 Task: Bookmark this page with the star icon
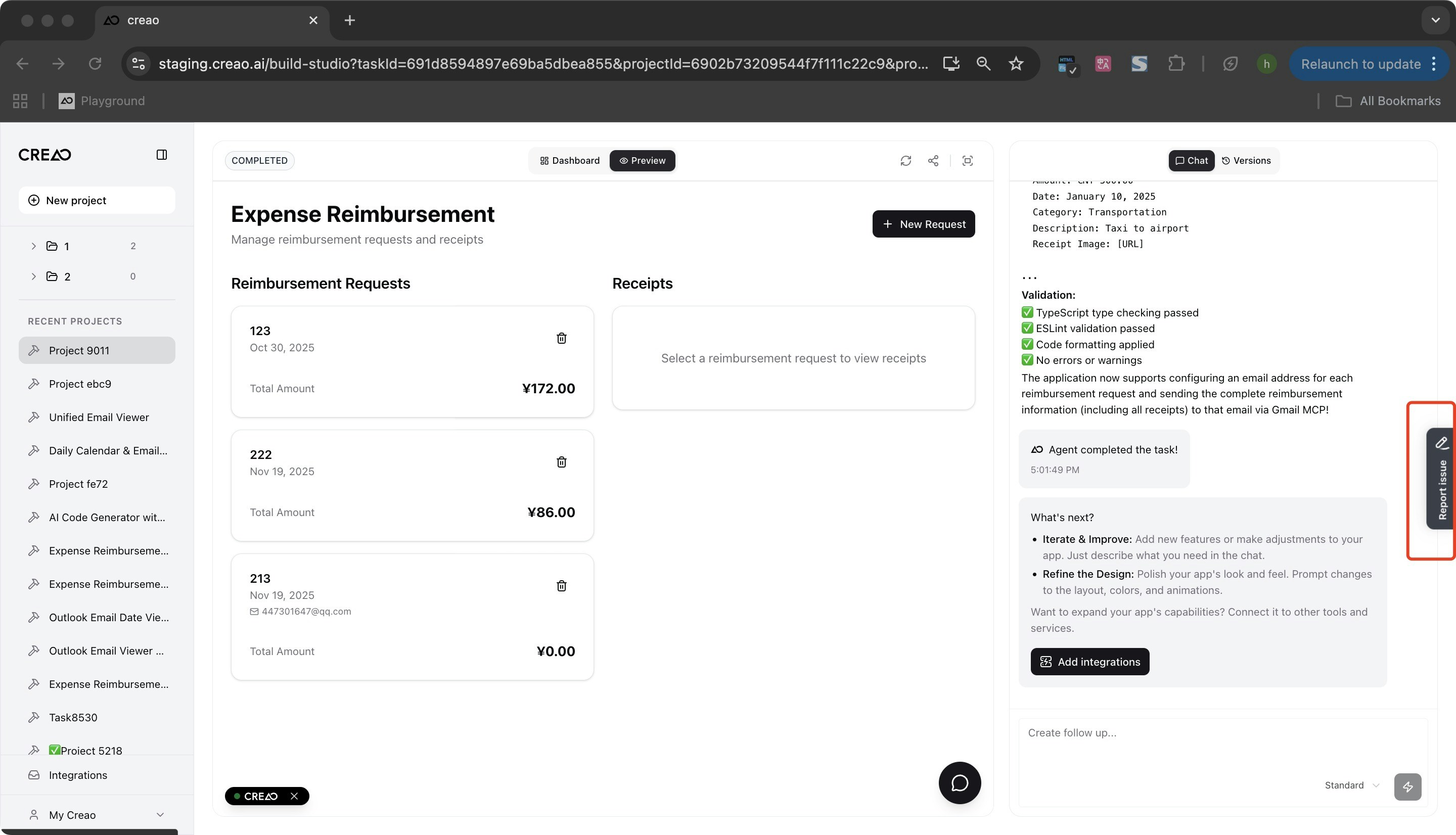1016,64
